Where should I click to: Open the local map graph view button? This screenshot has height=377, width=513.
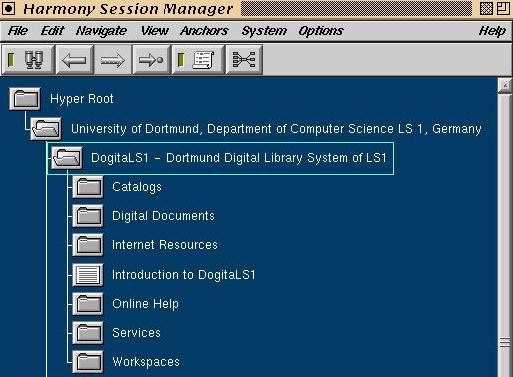point(244,60)
